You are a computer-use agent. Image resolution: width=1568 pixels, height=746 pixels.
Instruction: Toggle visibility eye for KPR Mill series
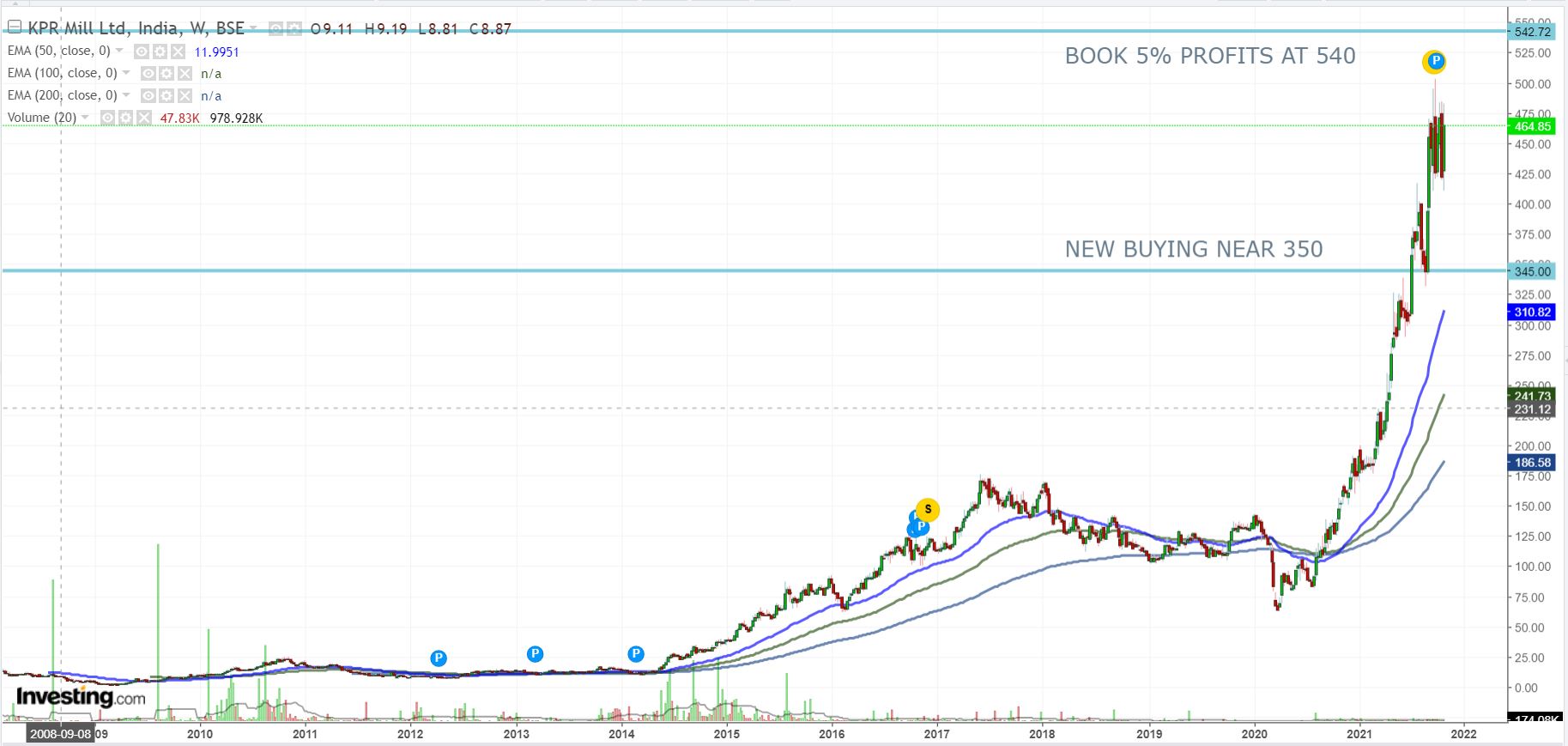(275, 29)
